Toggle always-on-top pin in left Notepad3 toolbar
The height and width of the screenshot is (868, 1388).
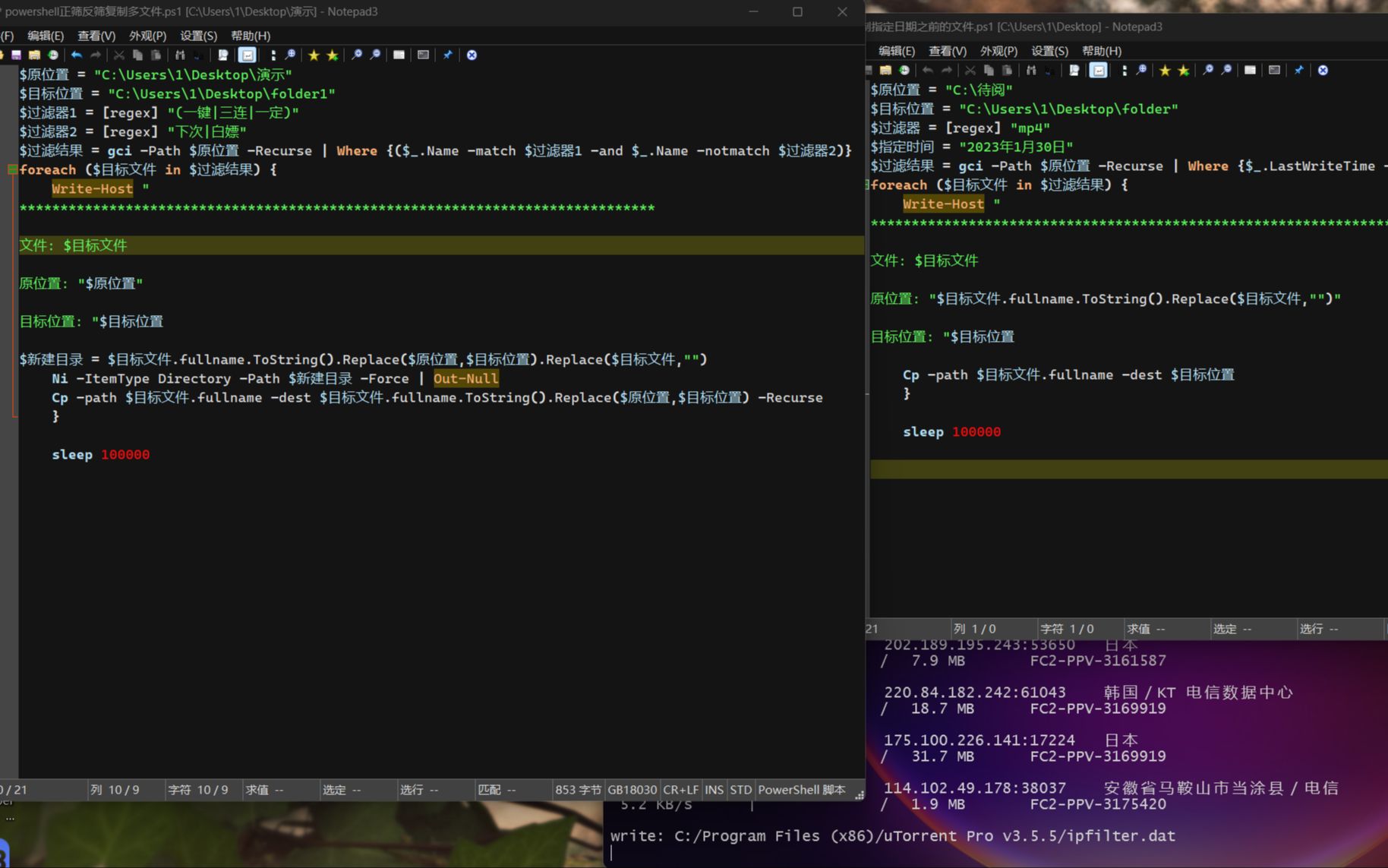[x=447, y=55]
